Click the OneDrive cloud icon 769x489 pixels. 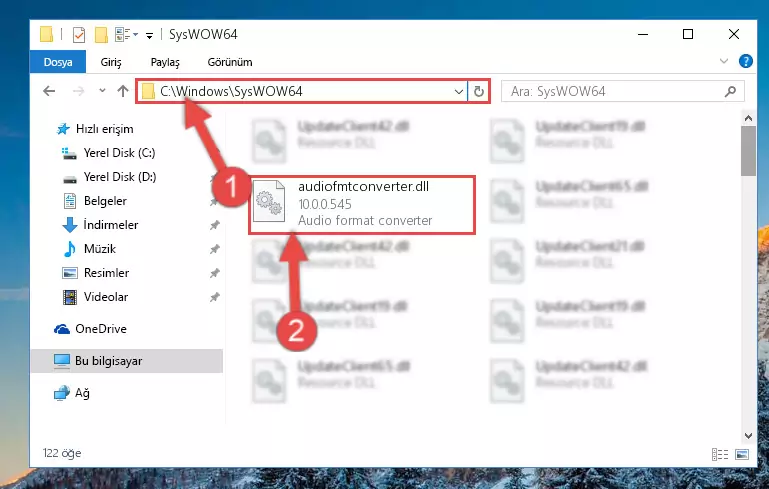[x=62, y=329]
